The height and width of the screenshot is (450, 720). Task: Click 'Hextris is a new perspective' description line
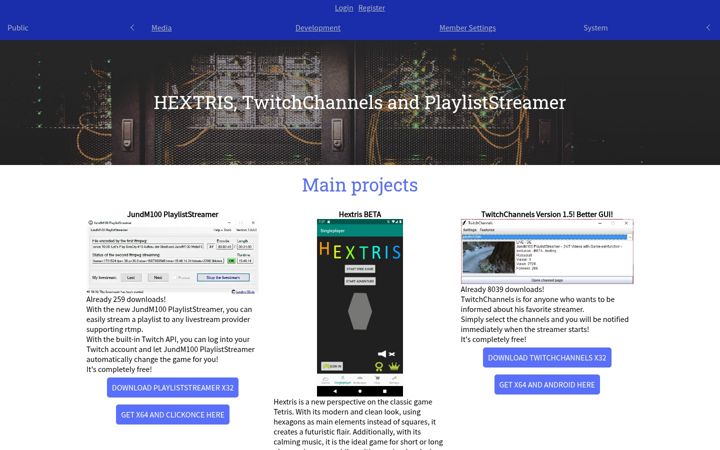pyautogui.click(x=353, y=402)
